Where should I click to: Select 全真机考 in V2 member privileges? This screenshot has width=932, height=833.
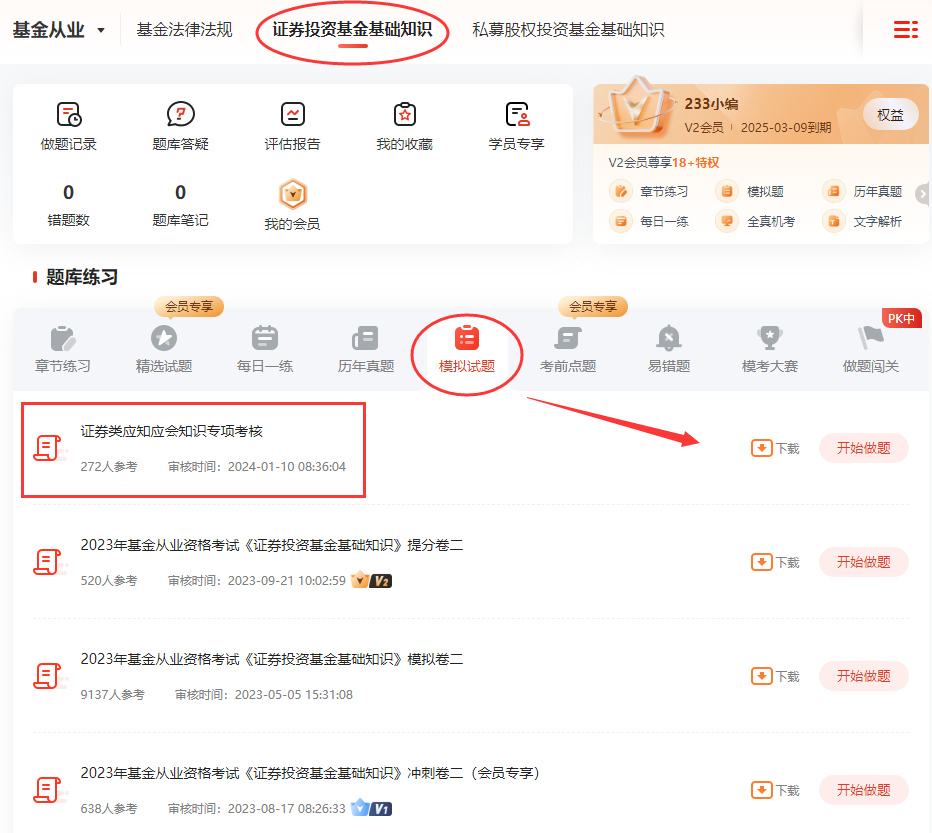coord(755,221)
